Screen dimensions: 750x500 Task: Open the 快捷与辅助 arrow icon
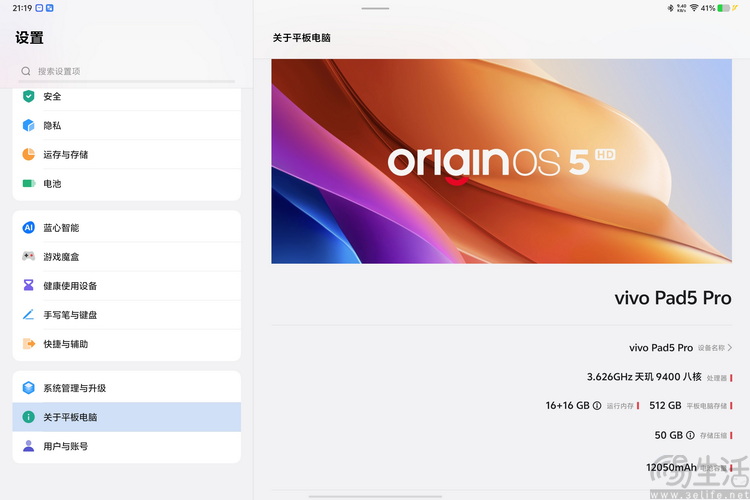tap(29, 344)
